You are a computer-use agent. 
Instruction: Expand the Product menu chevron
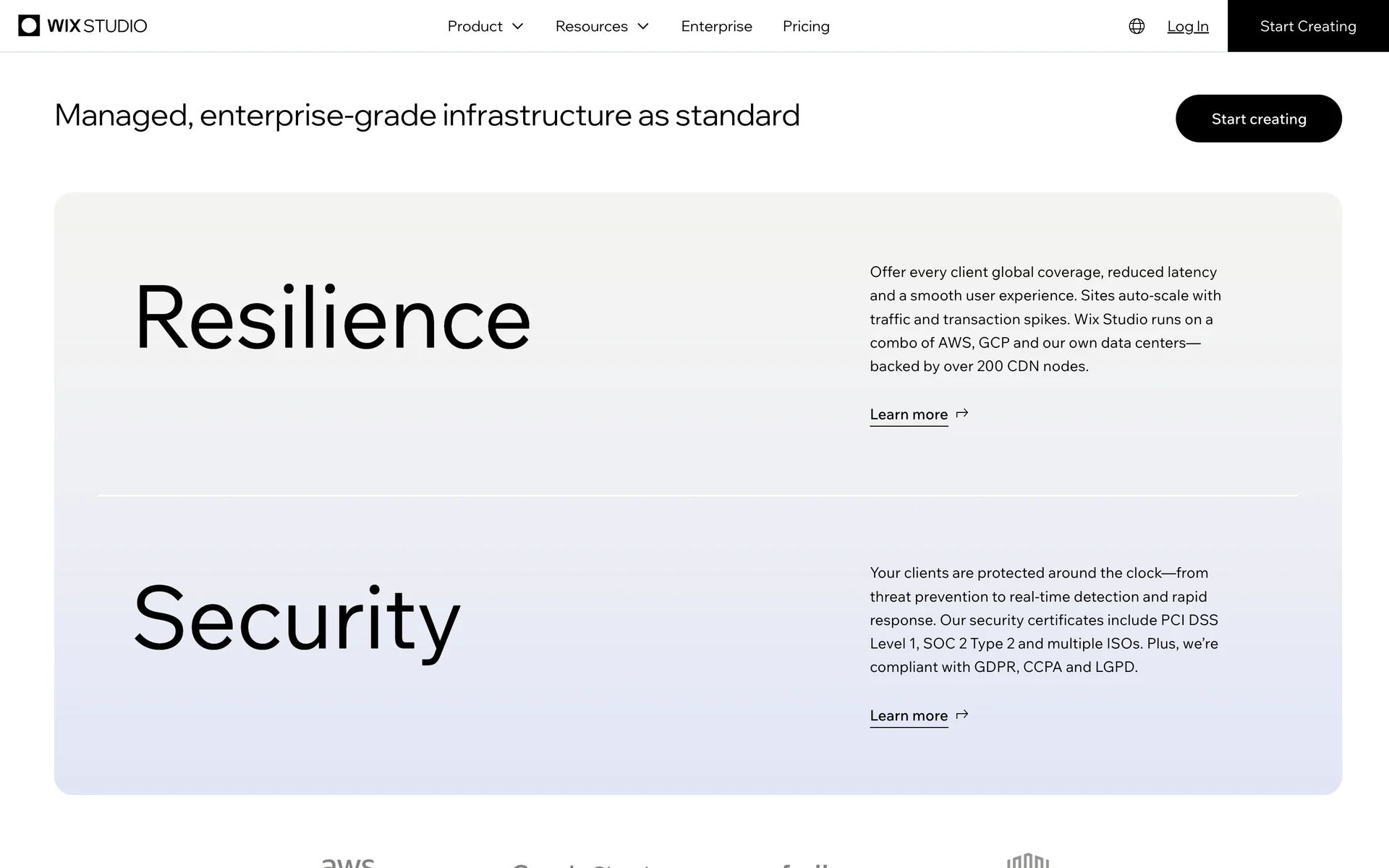(x=518, y=27)
